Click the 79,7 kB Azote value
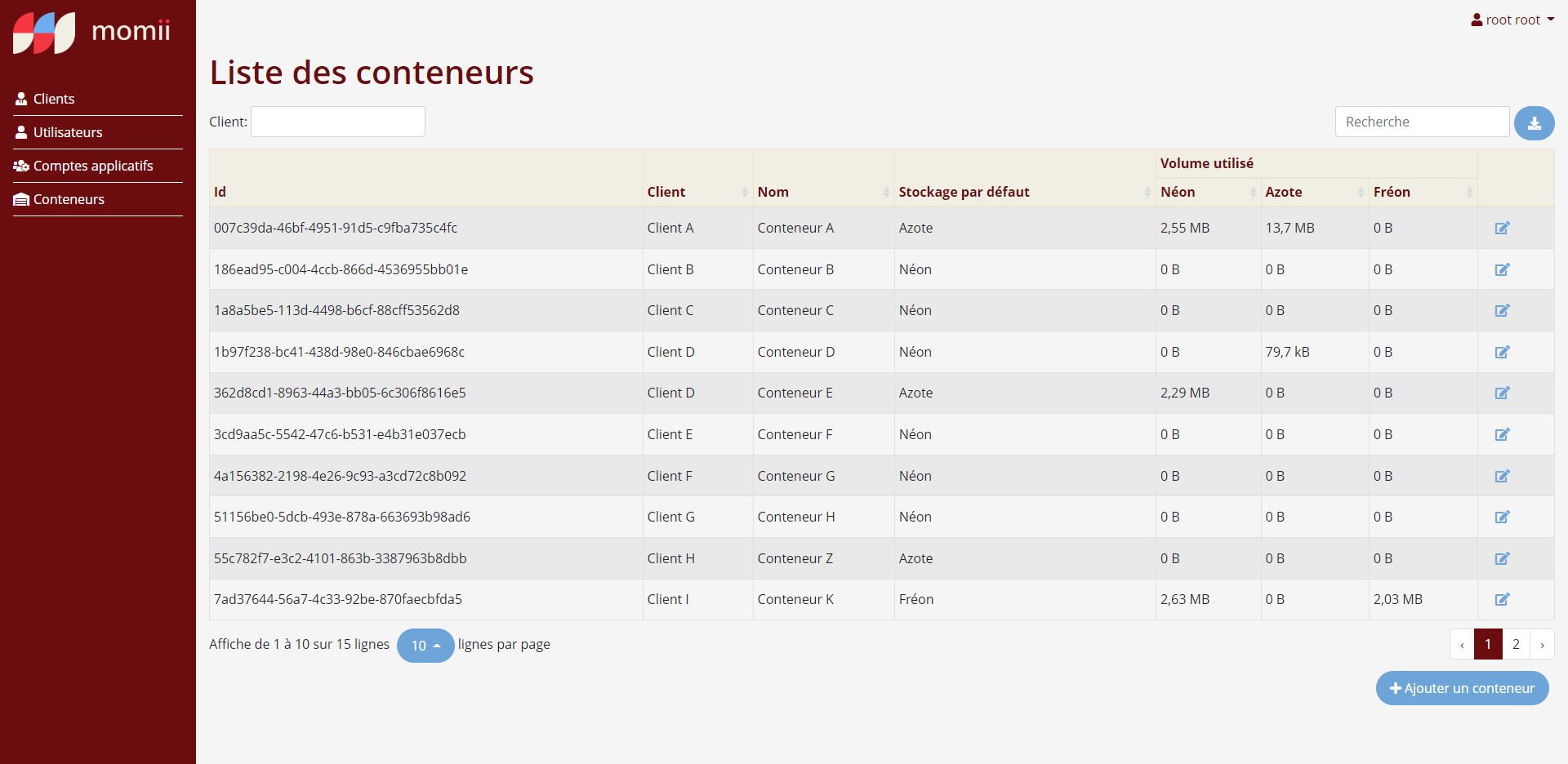Image resolution: width=1568 pixels, height=764 pixels. 1288,352
